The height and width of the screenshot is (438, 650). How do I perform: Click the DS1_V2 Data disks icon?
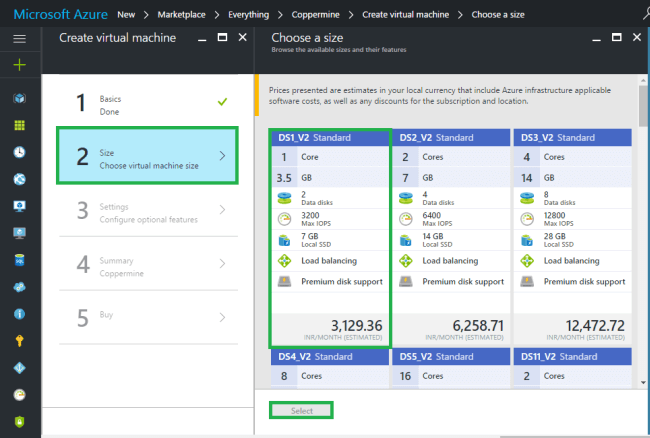pos(284,198)
